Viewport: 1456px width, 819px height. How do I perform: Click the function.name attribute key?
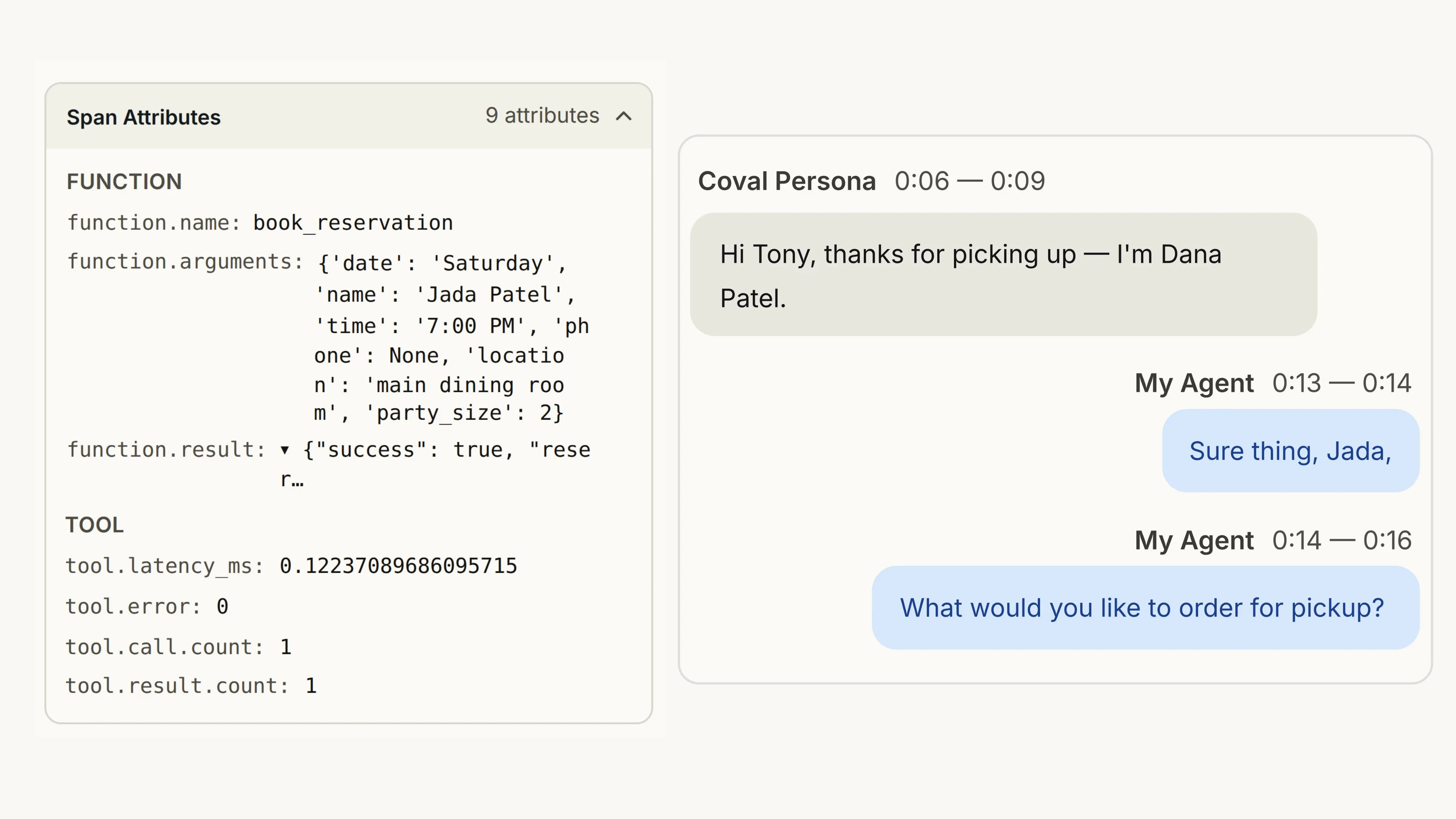[154, 223]
